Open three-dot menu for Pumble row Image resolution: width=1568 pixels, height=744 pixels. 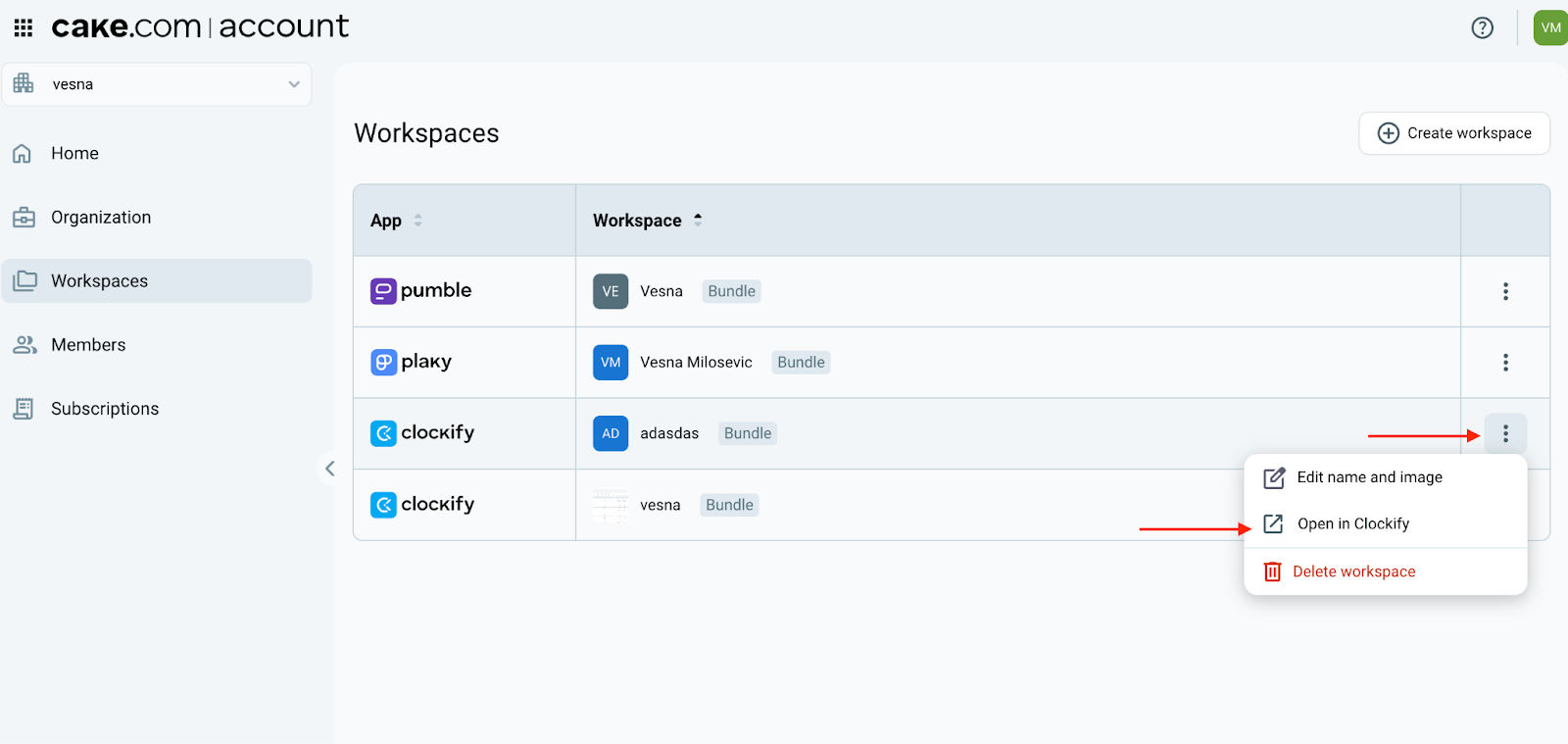click(1506, 291)
